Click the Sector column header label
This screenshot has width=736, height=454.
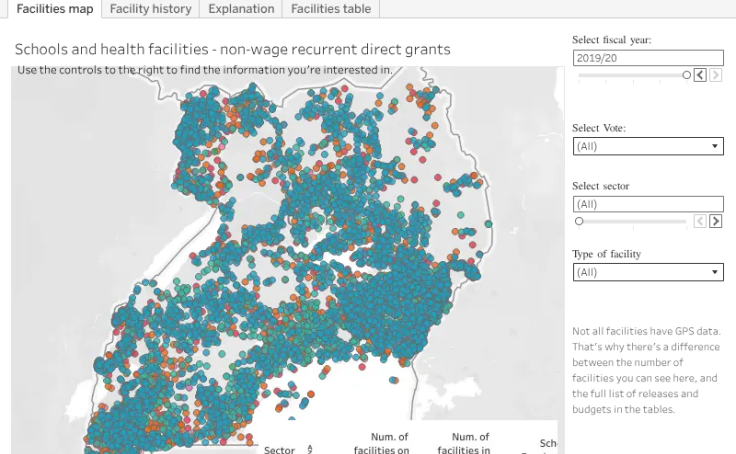coord(279,450)
